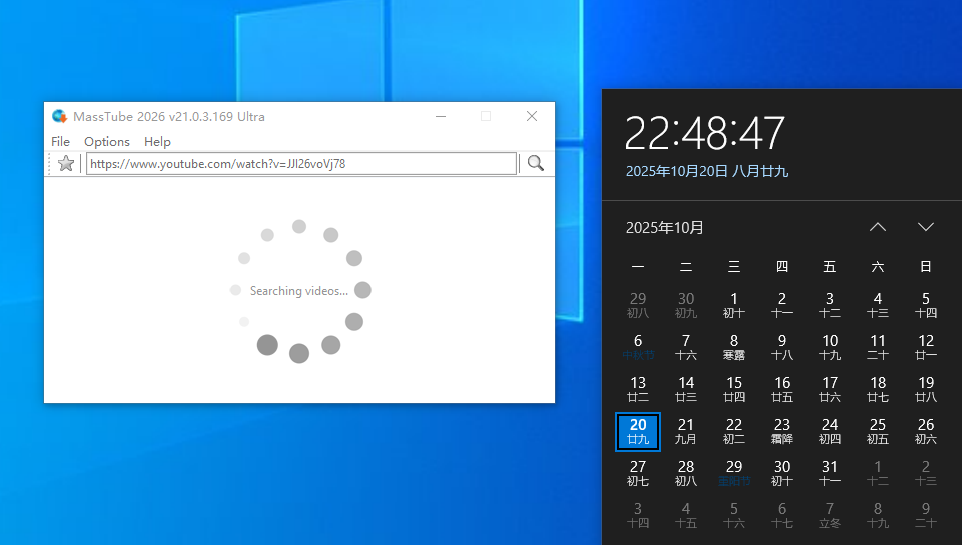The width and height of the screenshot is (962, 545).
Task: Select September 29 greyed-out date
Action: pyautogui.click(x=638, y=305)
